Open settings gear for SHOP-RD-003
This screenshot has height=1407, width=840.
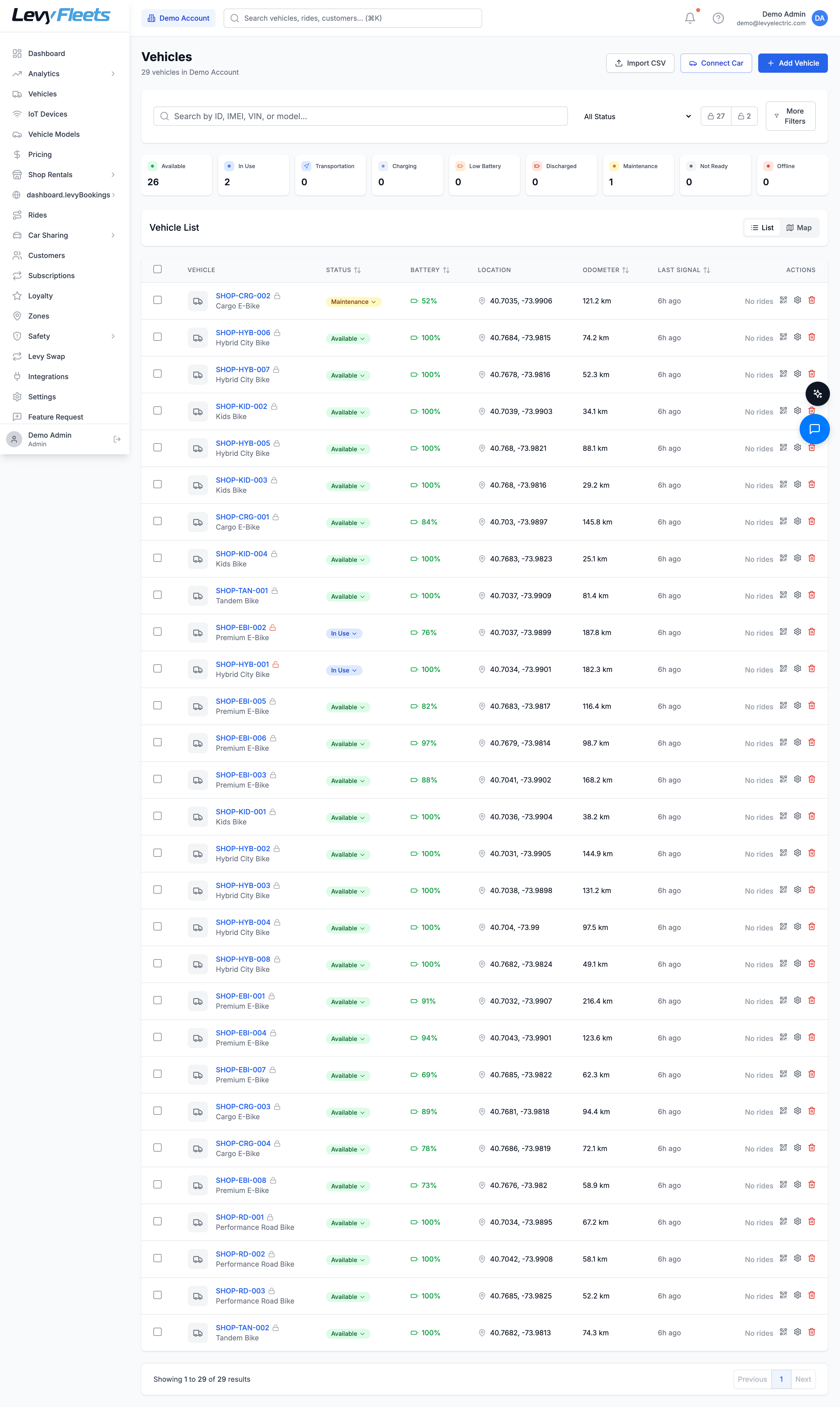point(798,1295)
